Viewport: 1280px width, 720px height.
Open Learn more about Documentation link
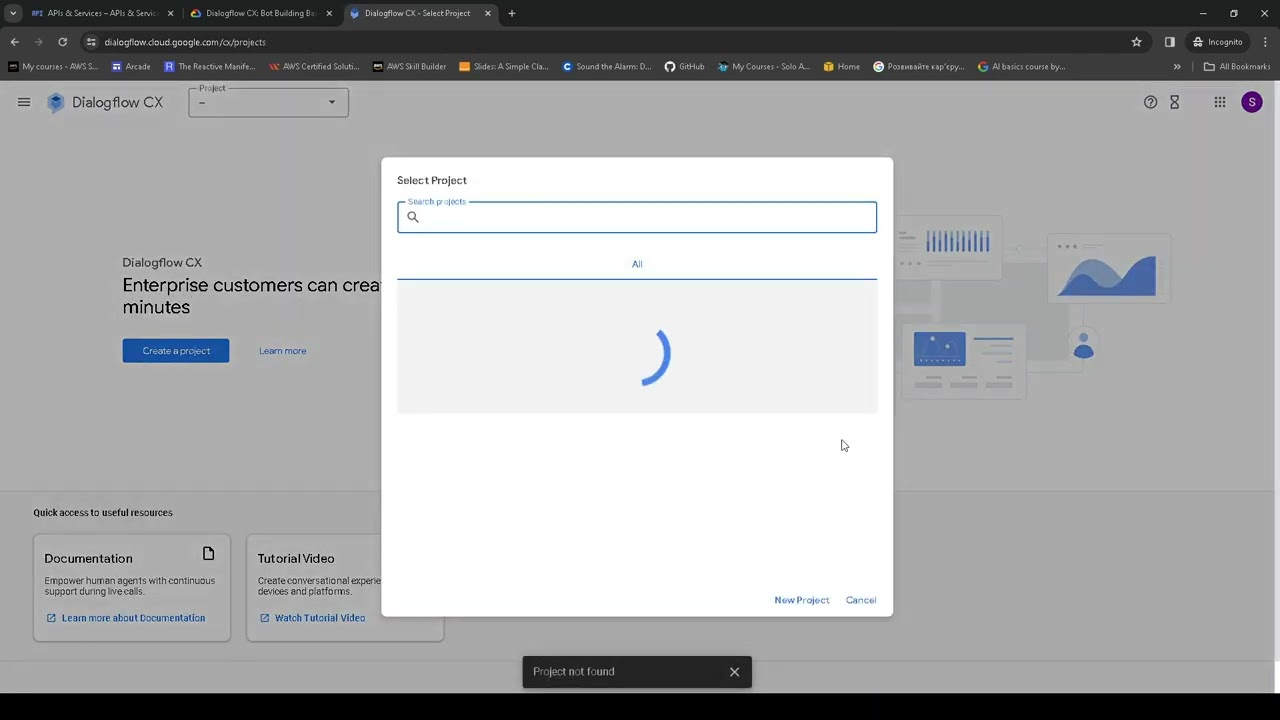[133, 618]
